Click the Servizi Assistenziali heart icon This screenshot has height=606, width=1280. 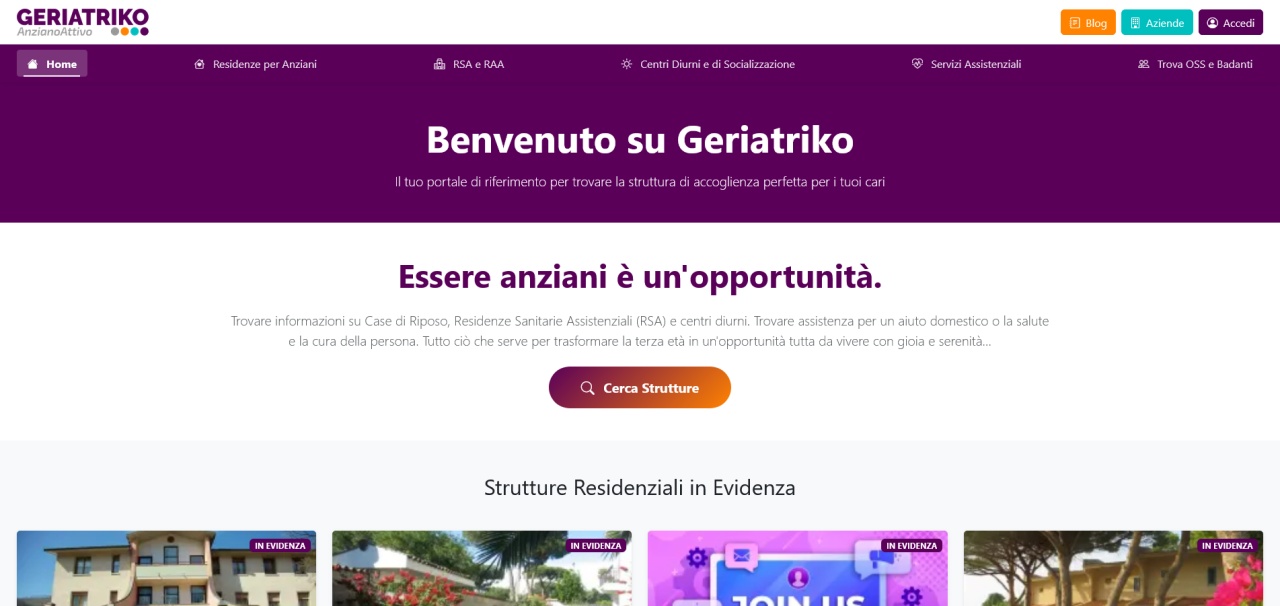[x=917, y=64]
